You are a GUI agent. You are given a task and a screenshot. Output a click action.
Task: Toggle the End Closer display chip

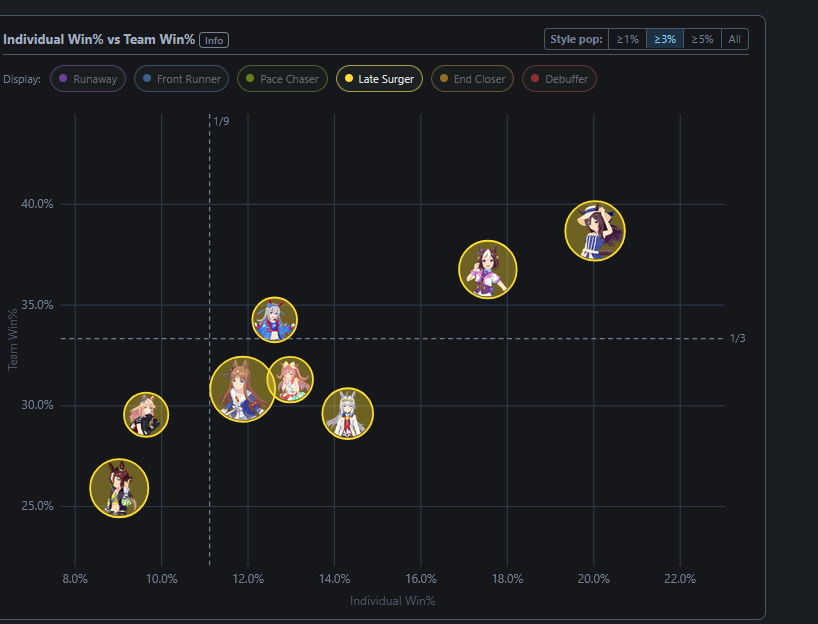click(472, 79)
